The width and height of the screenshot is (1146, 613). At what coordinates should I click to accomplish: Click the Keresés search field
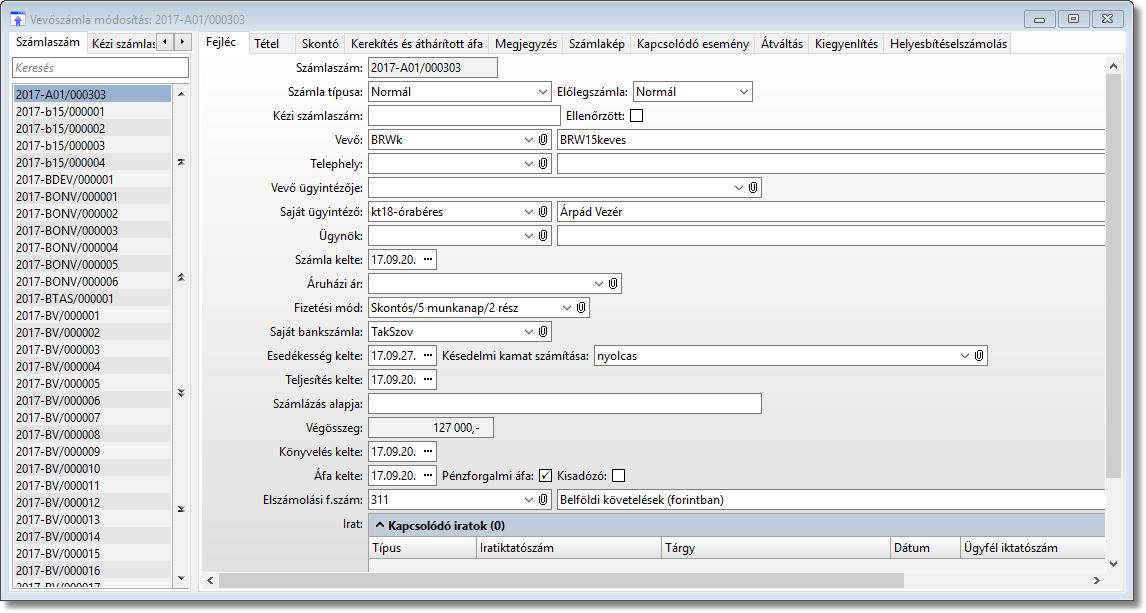coord(100,67)
